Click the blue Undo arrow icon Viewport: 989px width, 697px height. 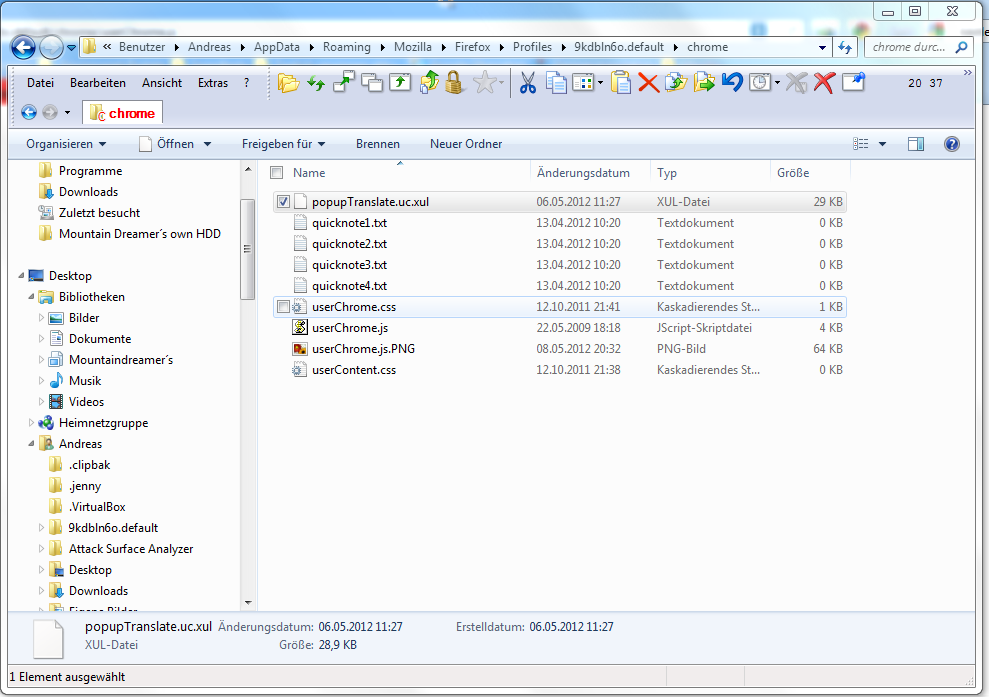pyautogui.click(x=732, y=83)
